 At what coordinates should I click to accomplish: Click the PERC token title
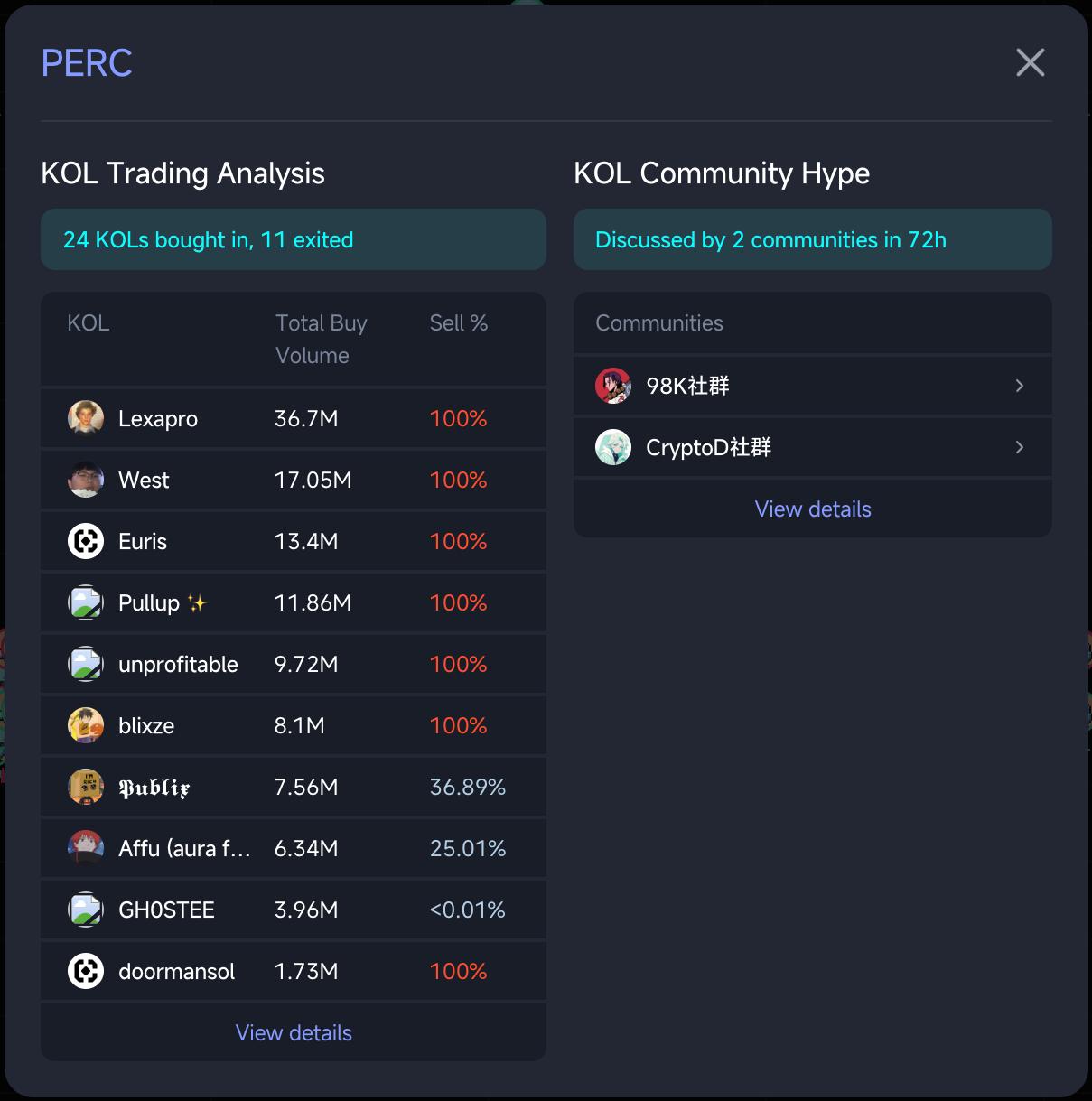87,63
